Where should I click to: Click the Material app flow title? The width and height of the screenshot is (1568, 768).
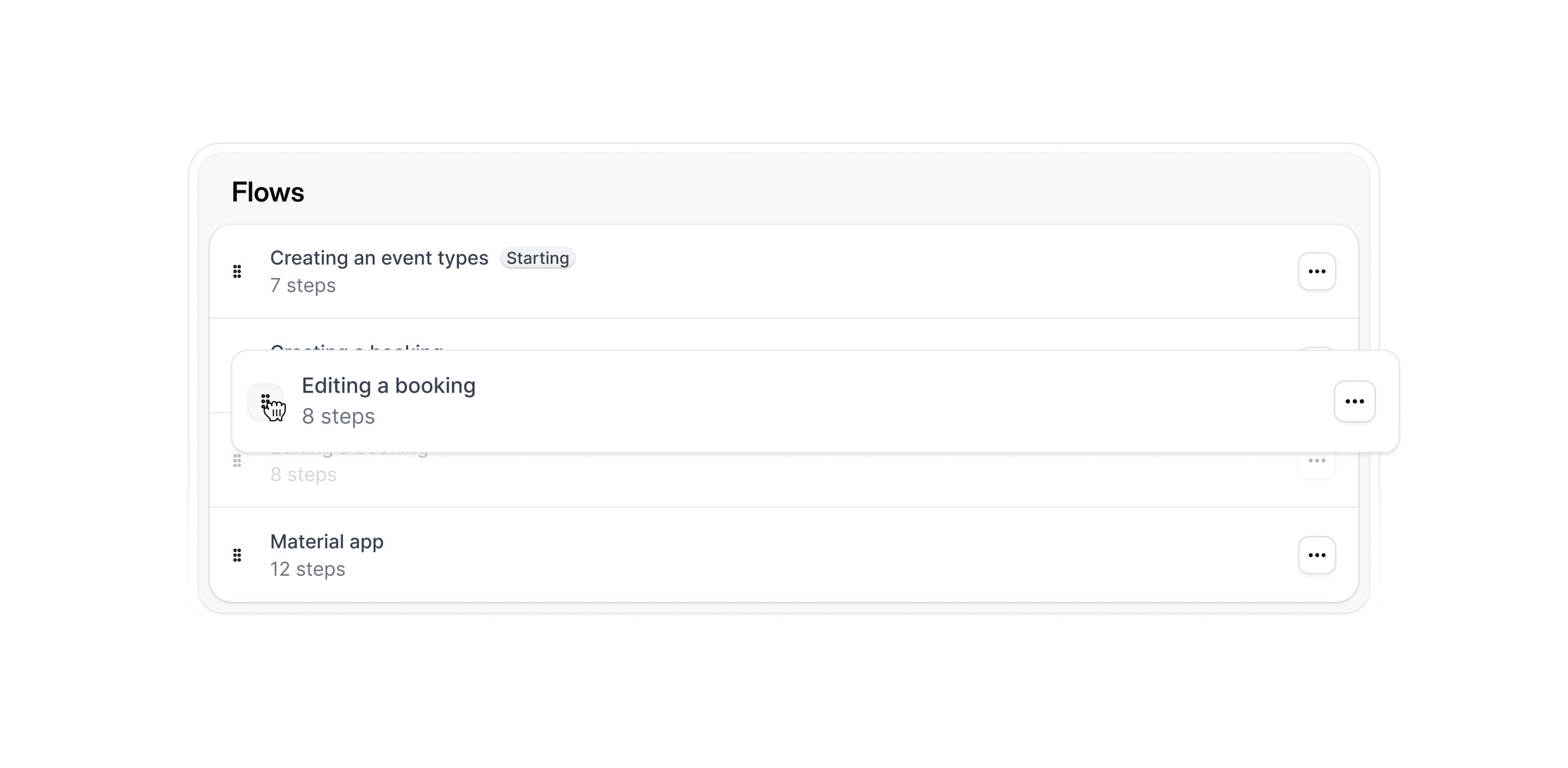pyautogui.click(x=327, y=542)
